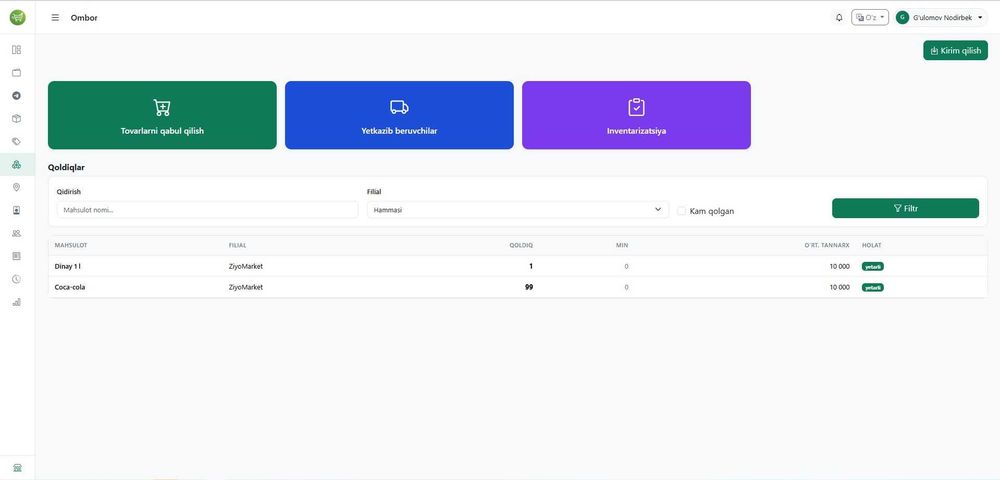This screenshot has width=1000, height=480.
Task: Click the Kirim qilish button
Action: pyautogui.click(x=955, y=50)
